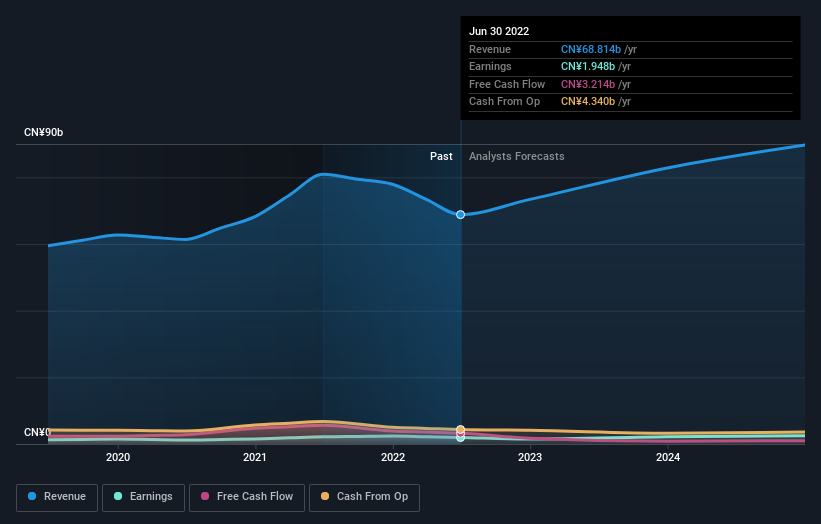Click the Free Cash Flow label in tooltip
The height and width of the screenshot is (524, 821).
507,84
